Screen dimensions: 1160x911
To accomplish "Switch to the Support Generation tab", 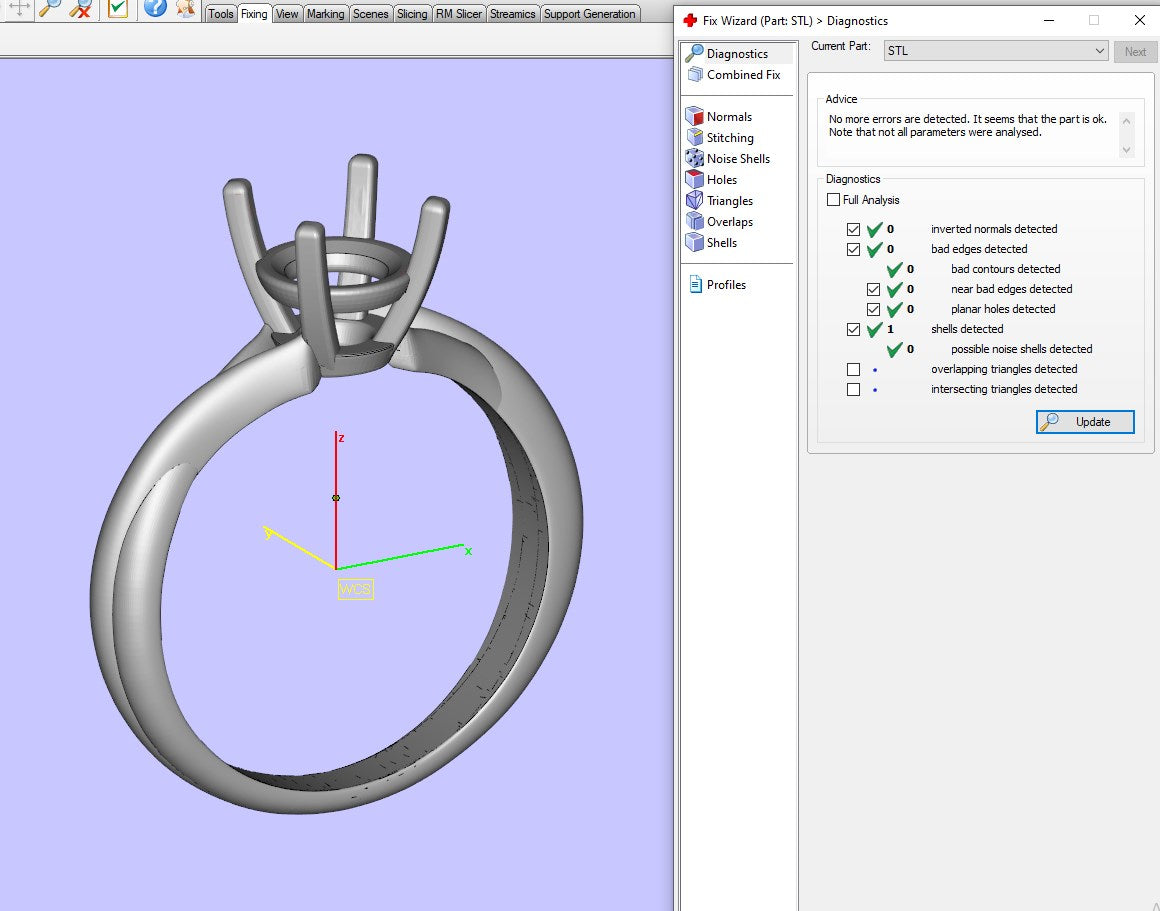I will [x=589, y=14].
